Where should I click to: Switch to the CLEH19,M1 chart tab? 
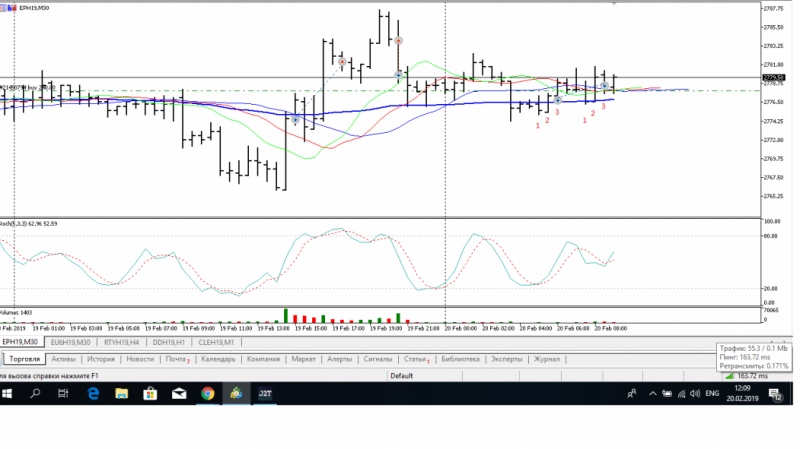(216, 342)
